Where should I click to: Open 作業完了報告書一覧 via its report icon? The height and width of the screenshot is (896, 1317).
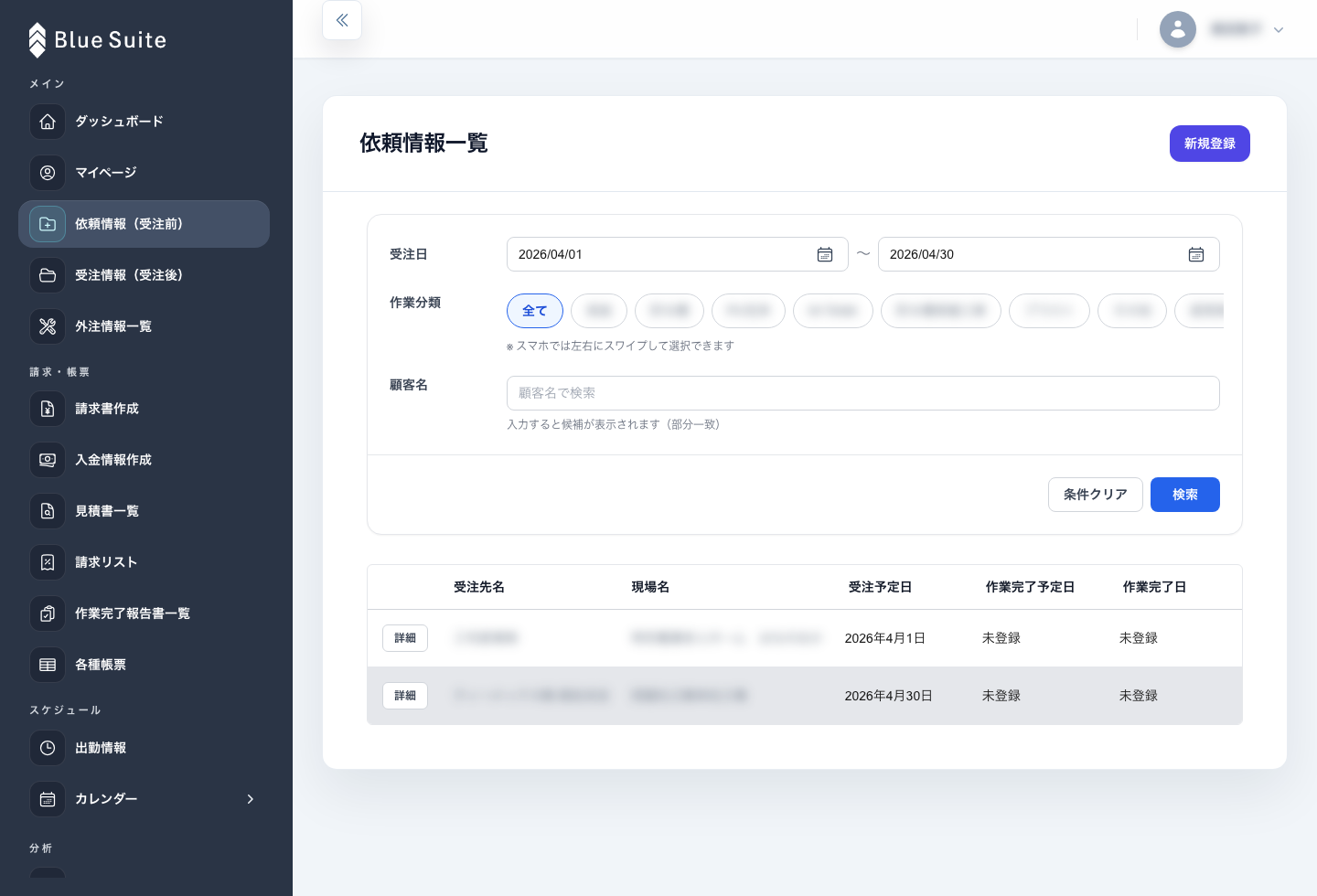tap(48, 613)
